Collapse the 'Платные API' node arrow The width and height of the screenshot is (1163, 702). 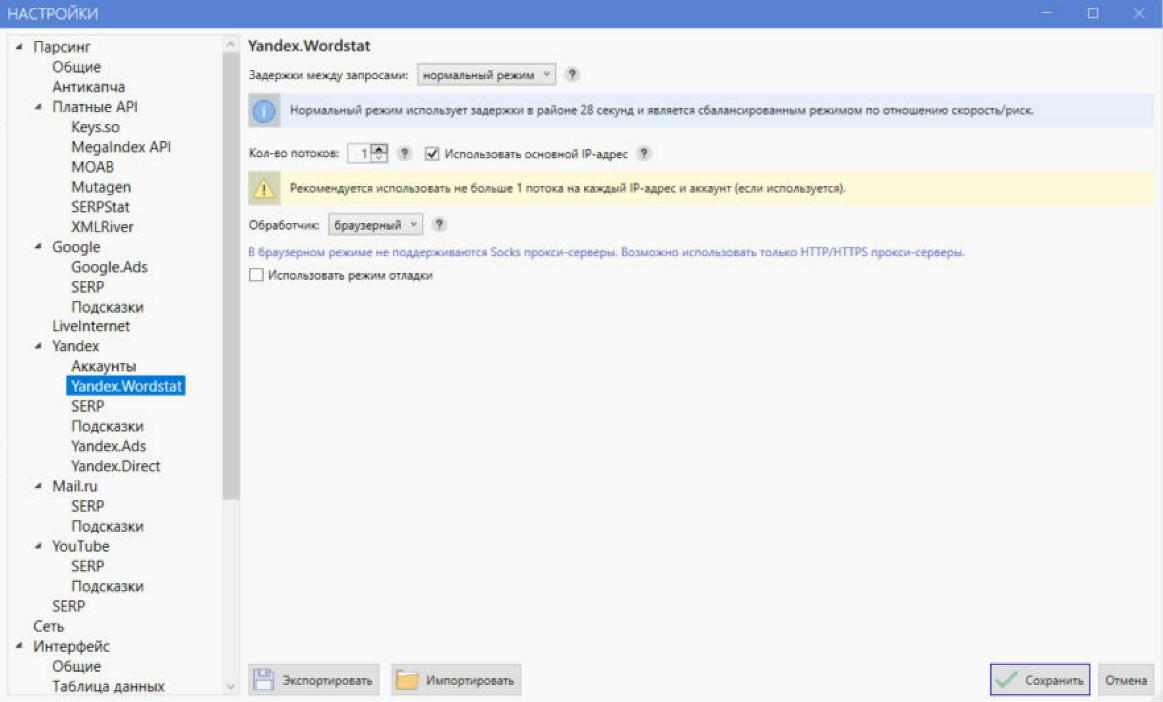click(39, 107)
